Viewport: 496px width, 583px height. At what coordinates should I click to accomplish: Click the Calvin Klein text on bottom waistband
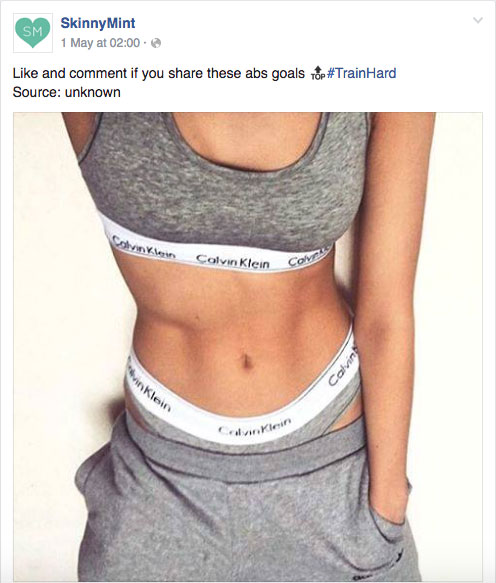click(254, 426)
